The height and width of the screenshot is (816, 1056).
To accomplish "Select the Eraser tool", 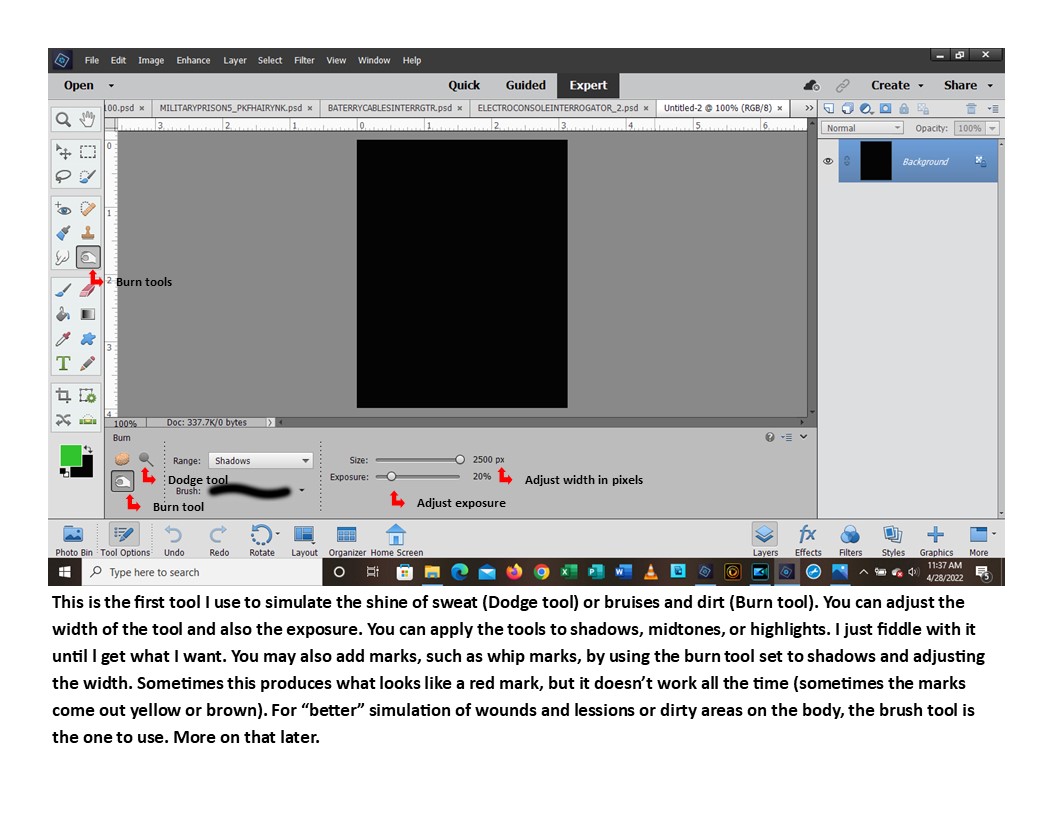I will click(88, 290).
